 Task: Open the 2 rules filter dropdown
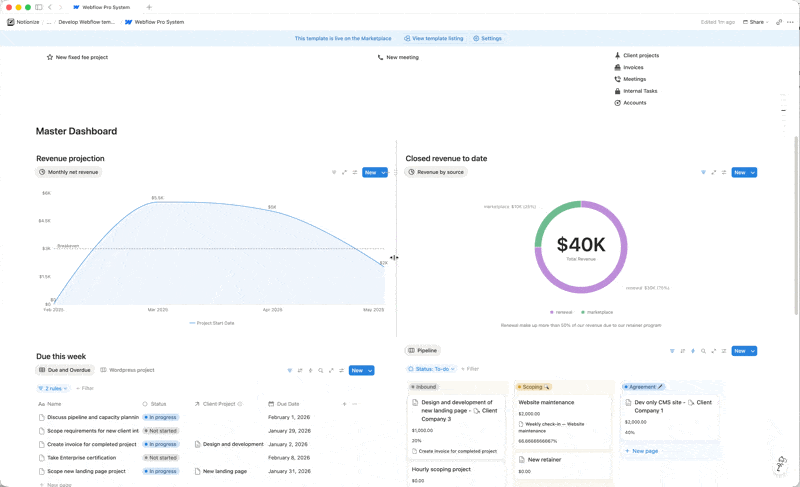[x=53, y=388]
